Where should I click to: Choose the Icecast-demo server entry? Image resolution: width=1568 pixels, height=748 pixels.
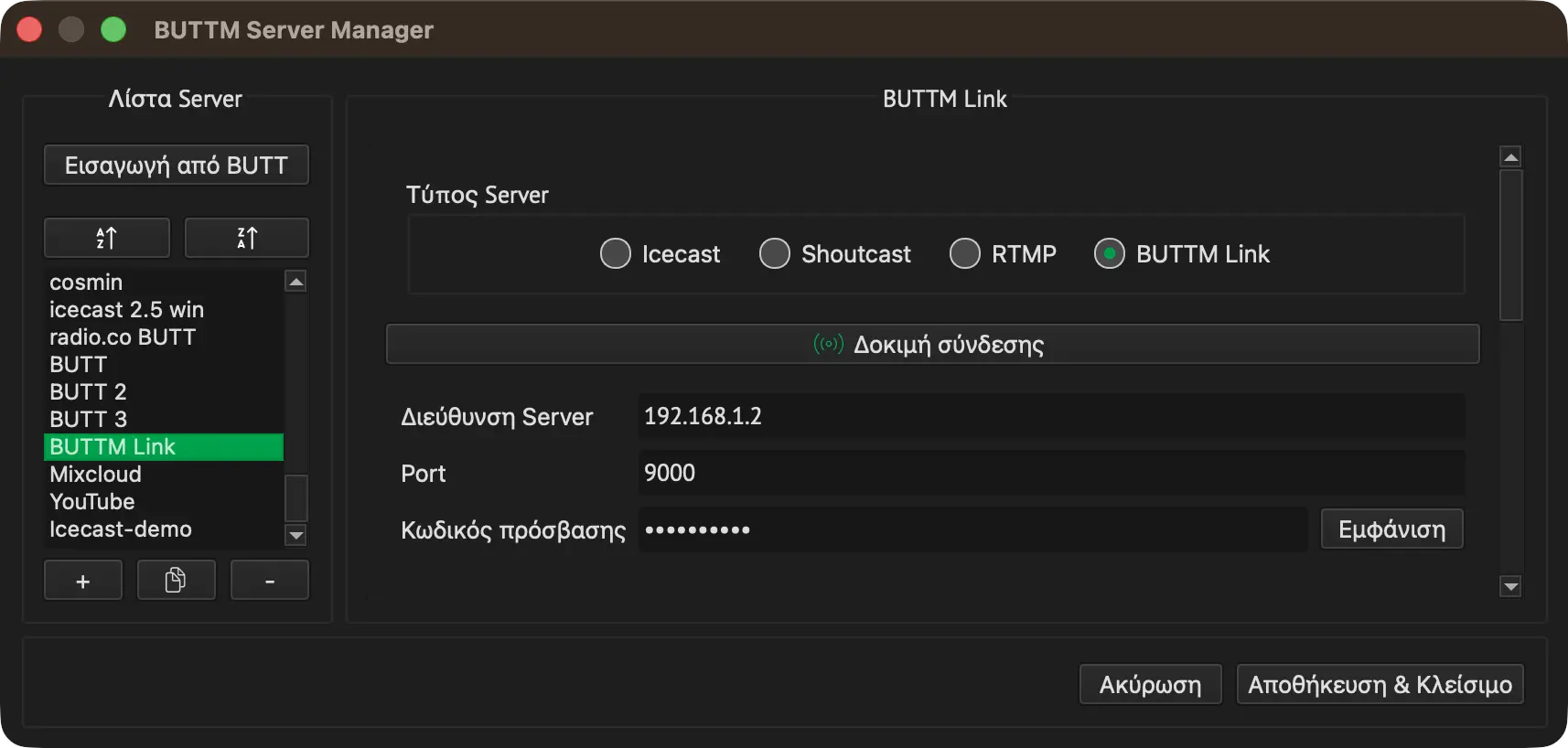pyautogui.click(x=164, y=529)
